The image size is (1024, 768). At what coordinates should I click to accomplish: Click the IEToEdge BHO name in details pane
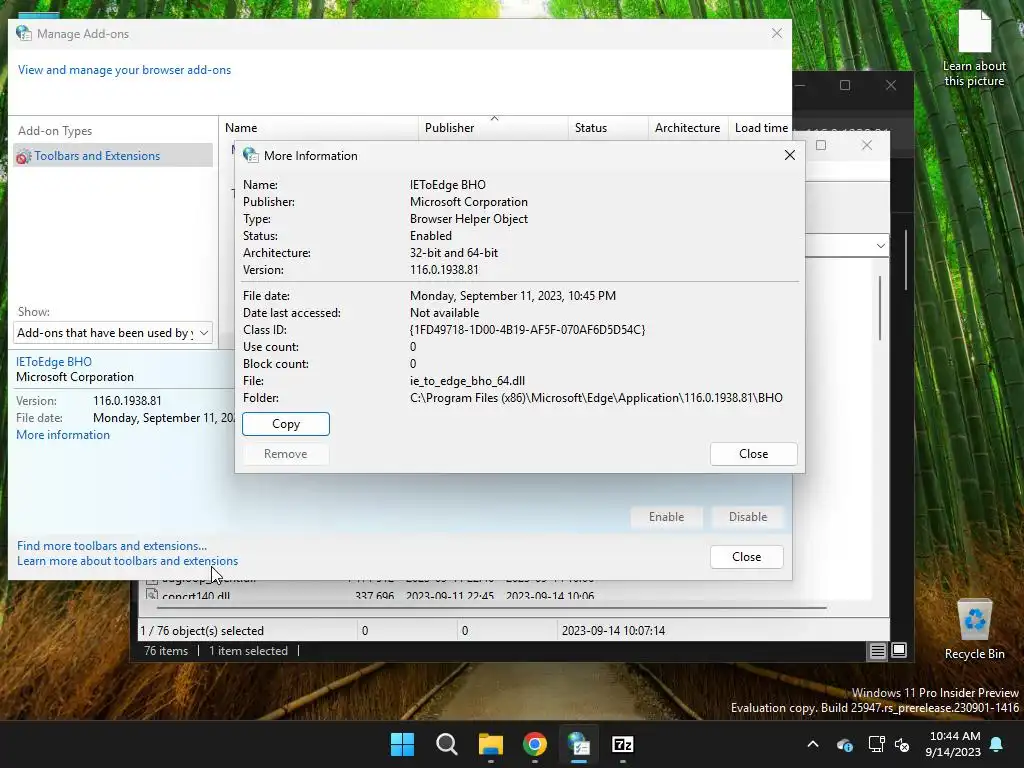coord(54,362)
